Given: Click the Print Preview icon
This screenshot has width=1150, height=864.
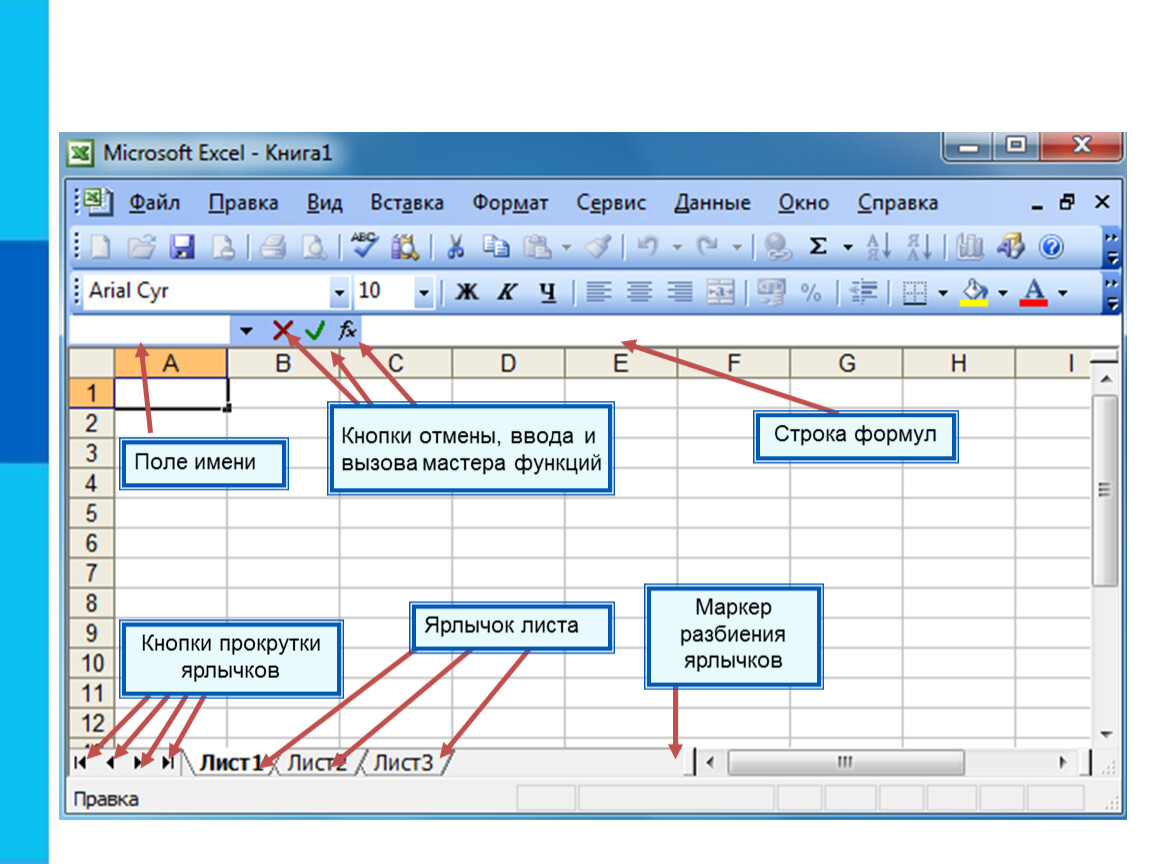Looking at the screenshot, I should (314, 247).
